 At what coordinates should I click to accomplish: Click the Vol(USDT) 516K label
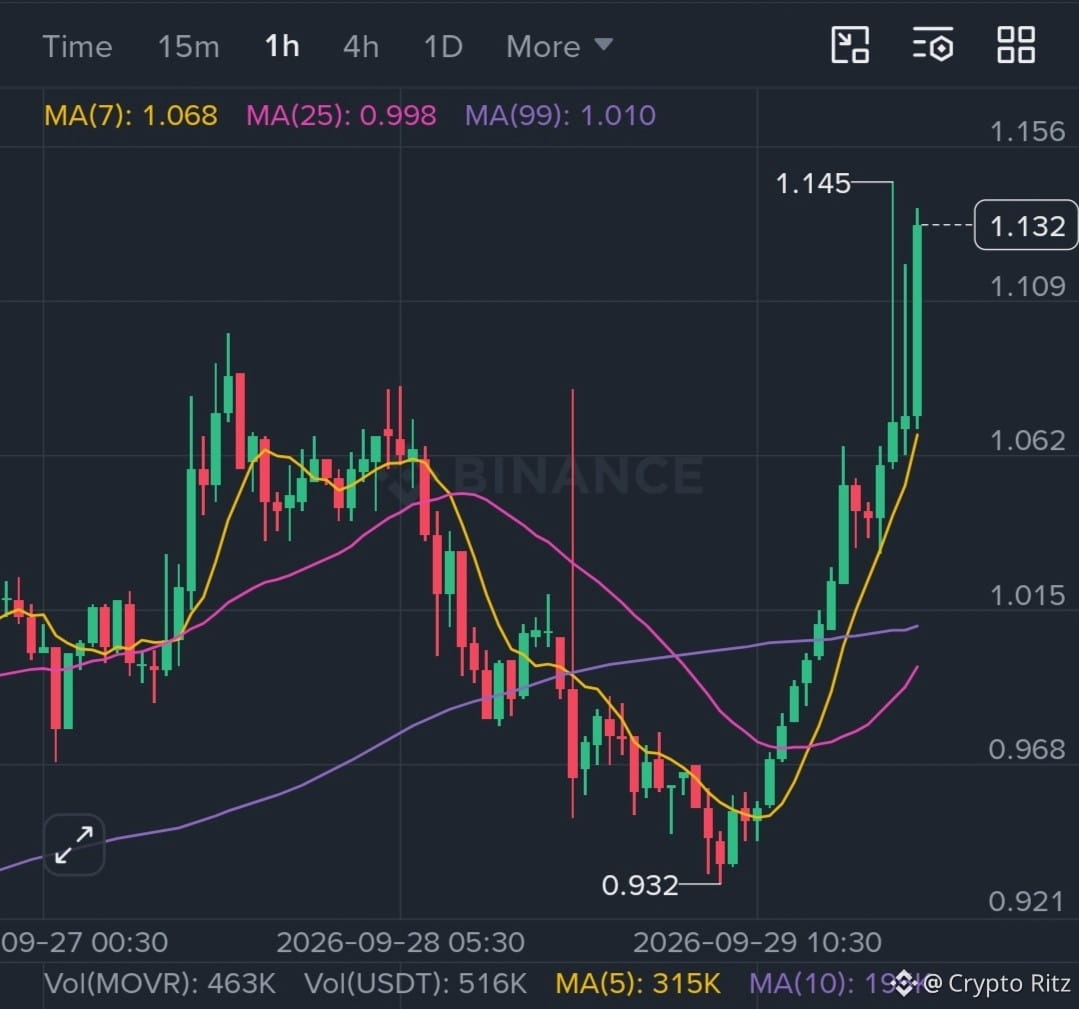click(416, 984)
